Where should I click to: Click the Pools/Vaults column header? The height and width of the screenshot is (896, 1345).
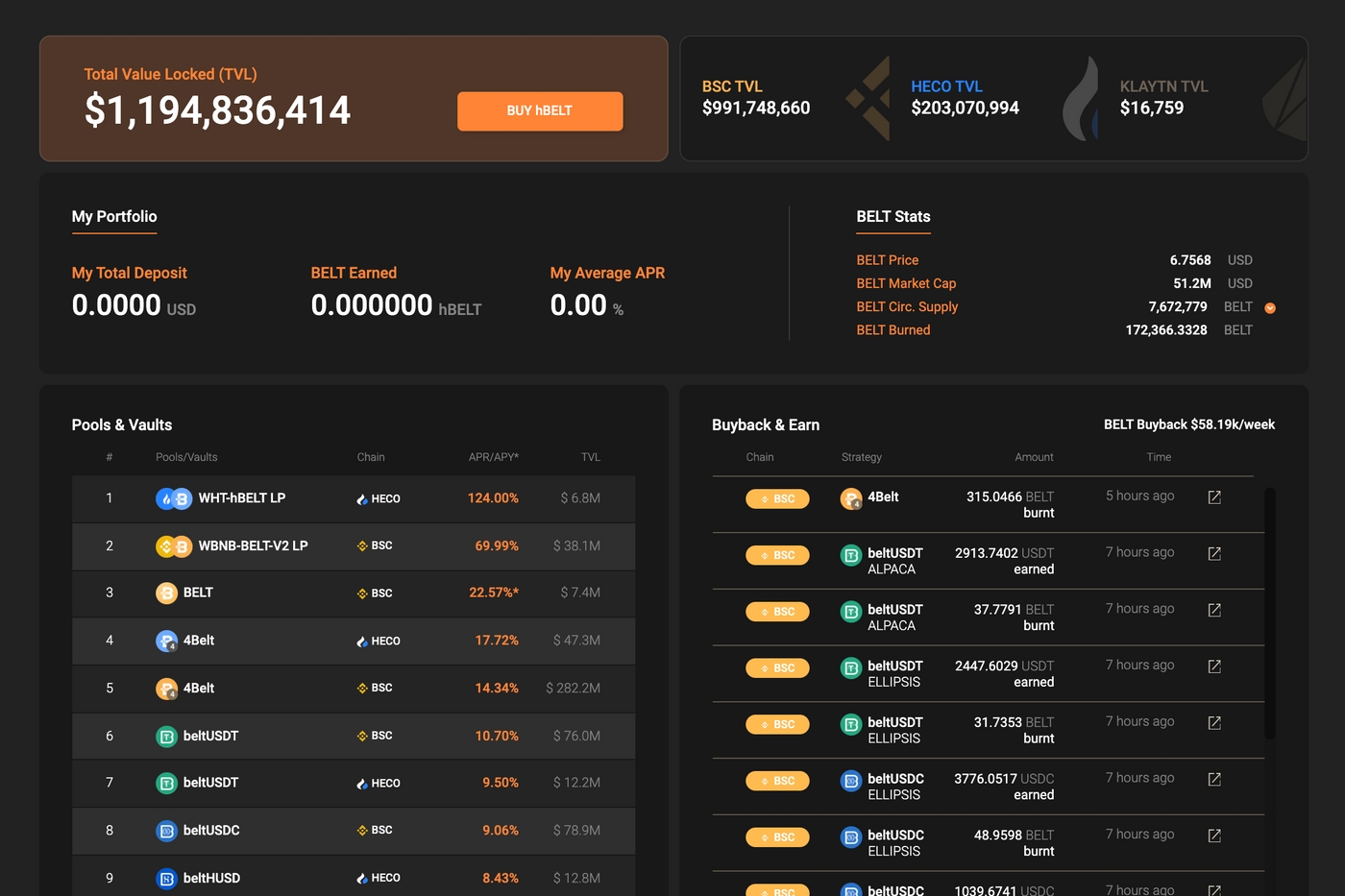tap(186, 457)
